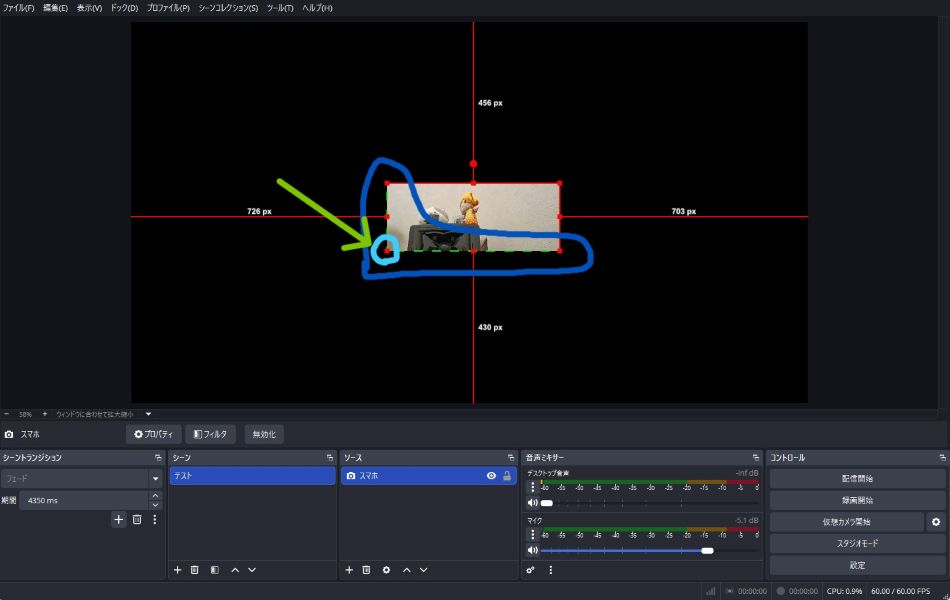Expand the フェード transition dropdown
950x600 pixels.
(155, 479)
